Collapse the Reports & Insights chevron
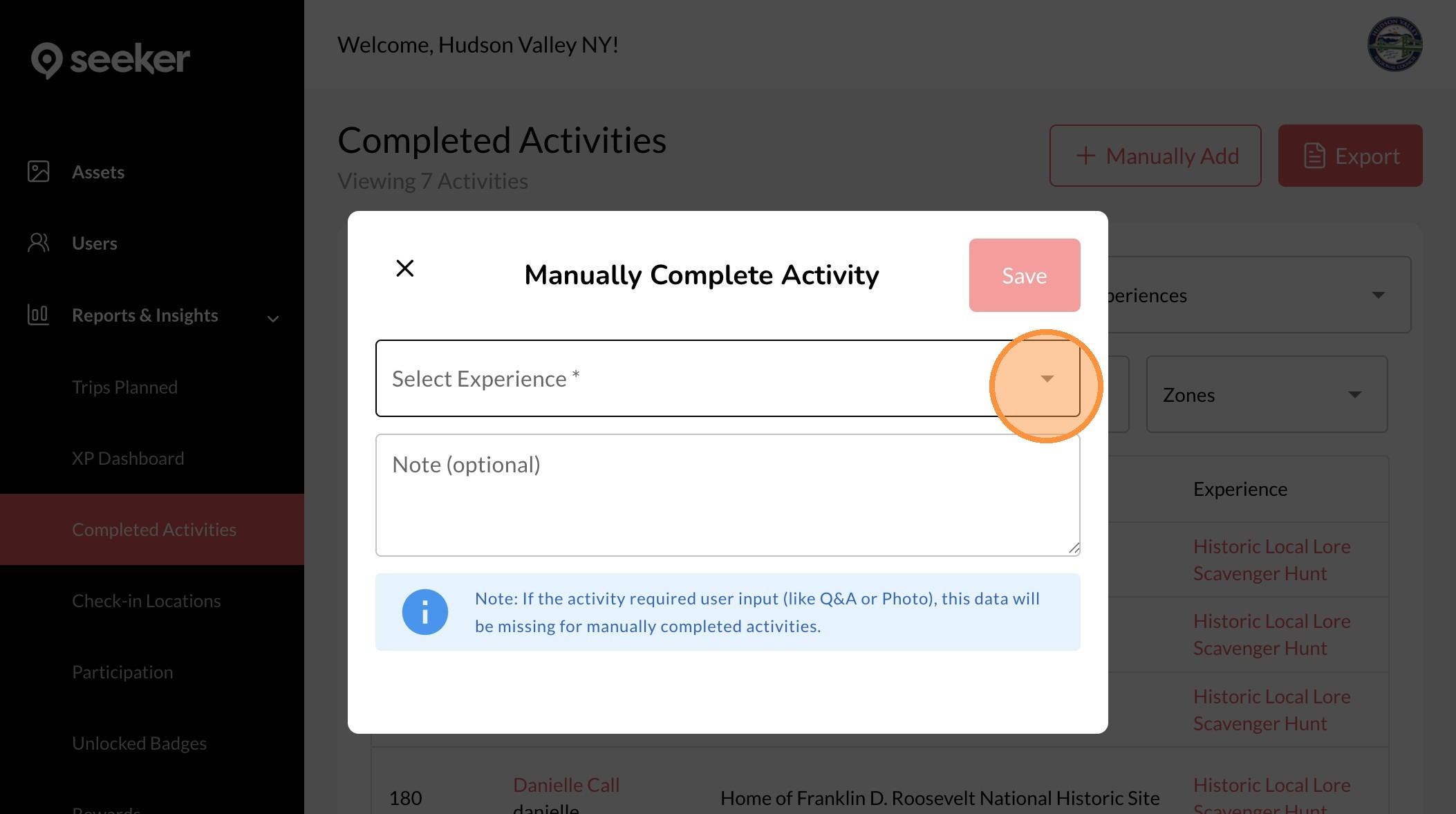This screenshot has height=814, width=1456. click(x=273, y=318)
